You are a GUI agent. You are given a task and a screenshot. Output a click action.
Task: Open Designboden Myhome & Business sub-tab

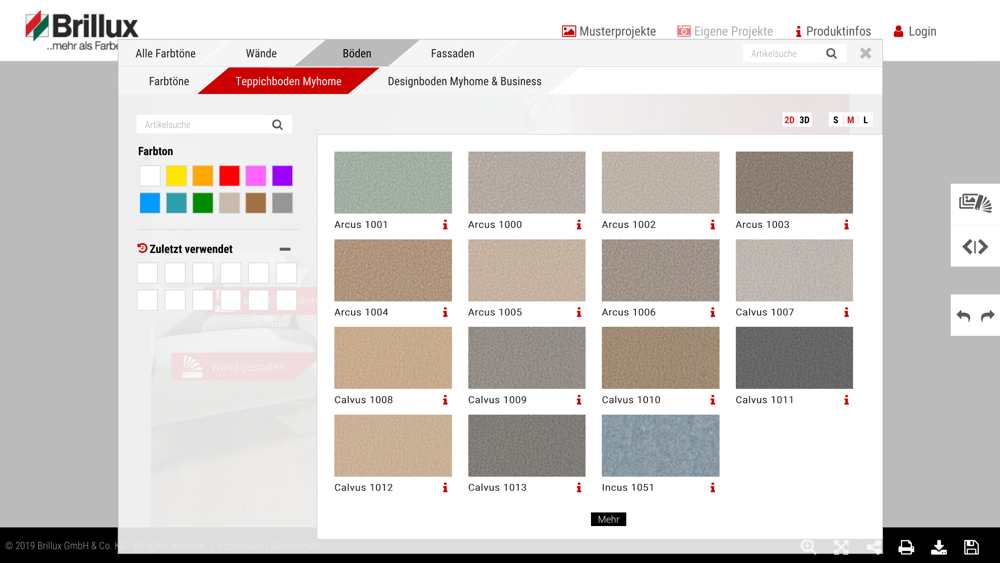(464, 81)
